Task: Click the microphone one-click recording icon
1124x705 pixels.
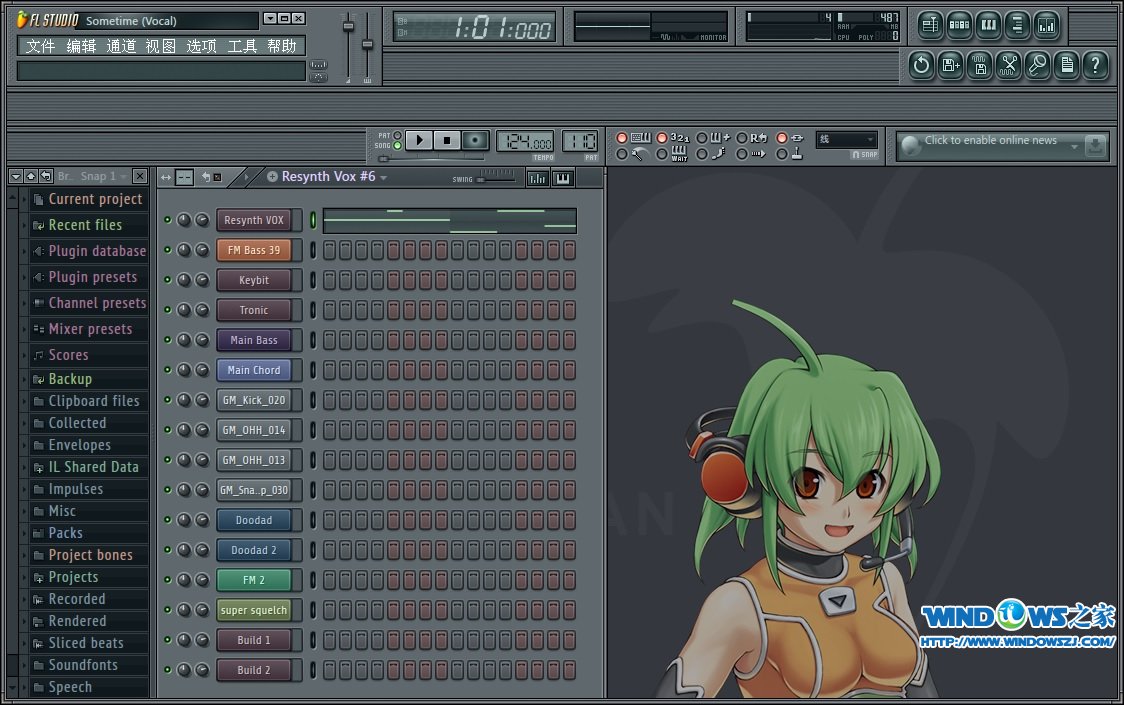Action: (1038, 66)
